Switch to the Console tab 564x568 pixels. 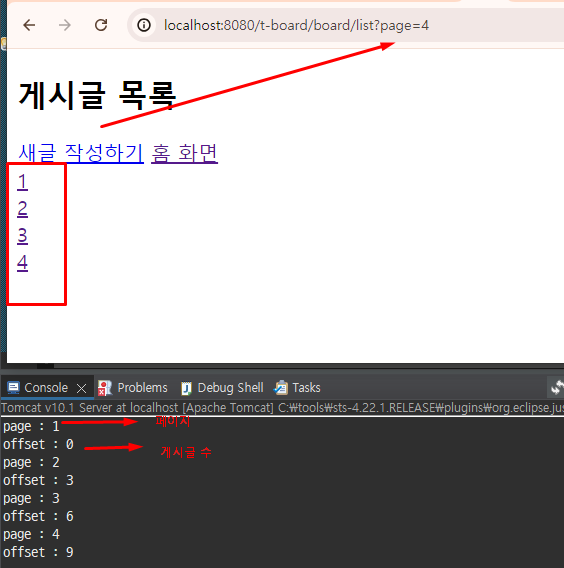[x=46, y=388]
